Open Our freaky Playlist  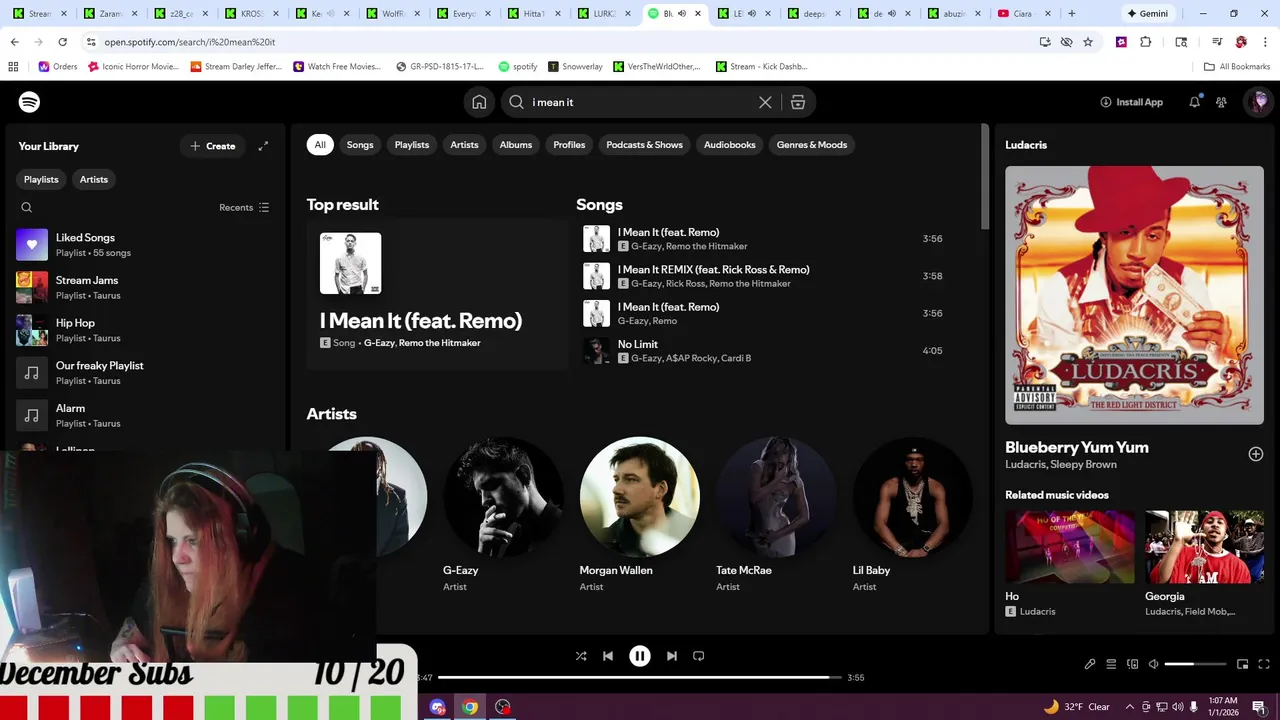(144, 373)
